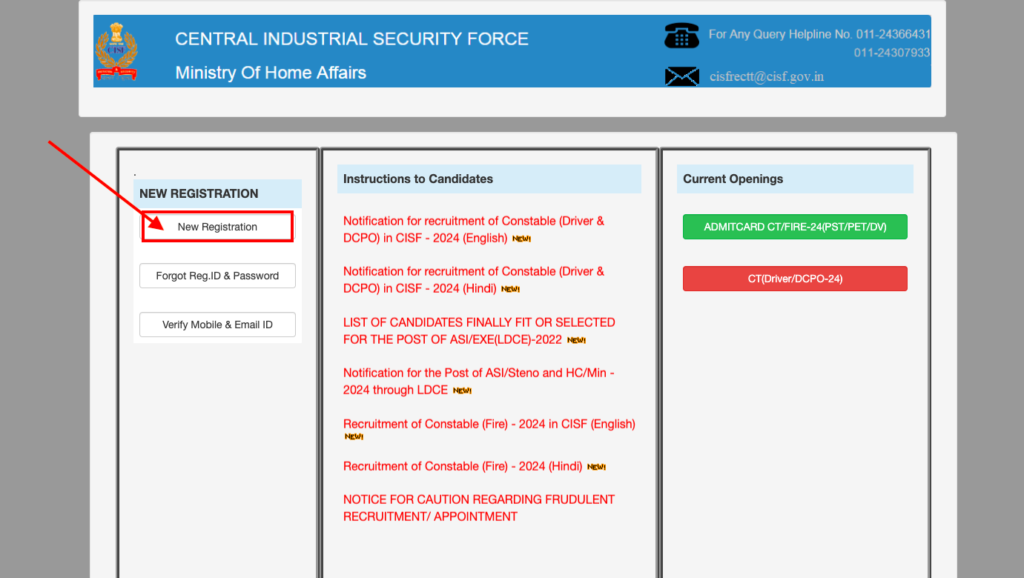Click the CISF emblem logo
1024x578 pixels.
pos(116,51)
